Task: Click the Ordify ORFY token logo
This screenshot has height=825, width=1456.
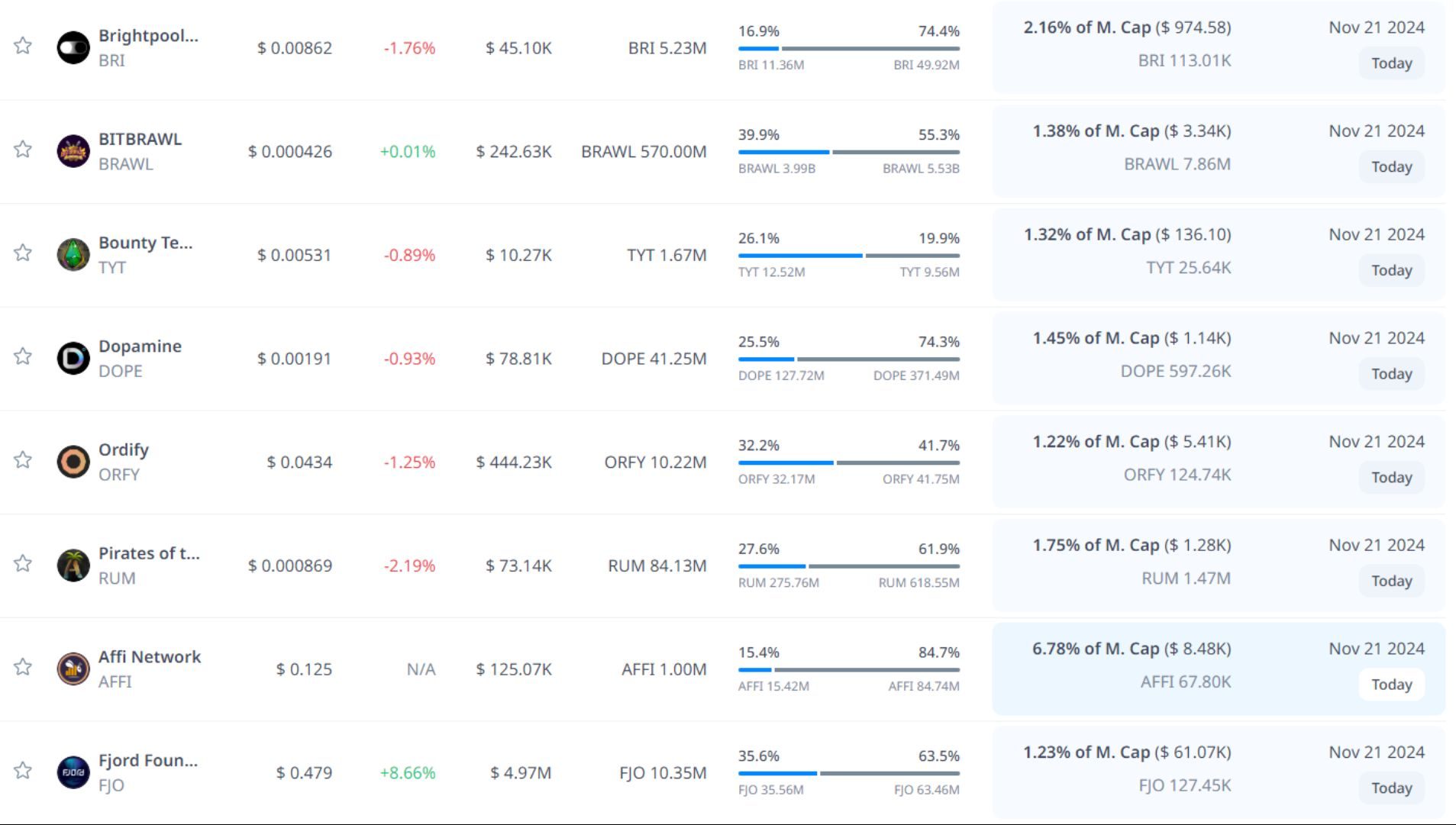Action: click(x=73, y=462)
